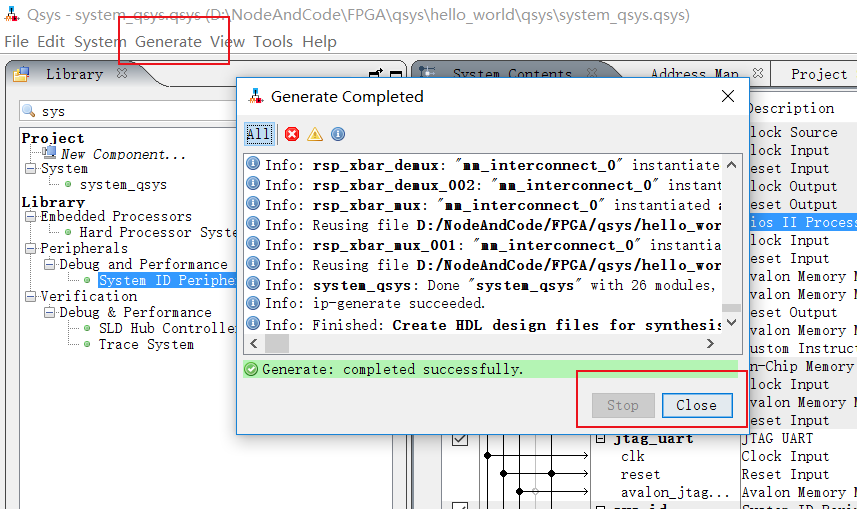The height and width of the screenshot is (509, 857).
Task: Switch to the Library tab
Action: click(74, 74)
